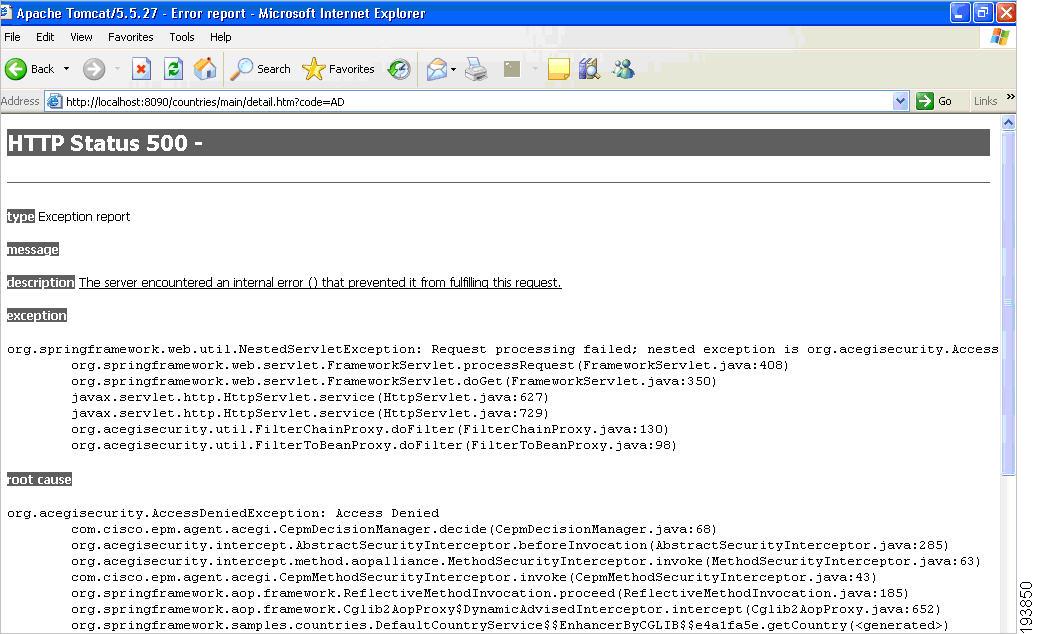Screen dimensions: 1037x634
Task: Click the CepmDecisionManager.decide stack line
Action: click(x=394, y=529)
